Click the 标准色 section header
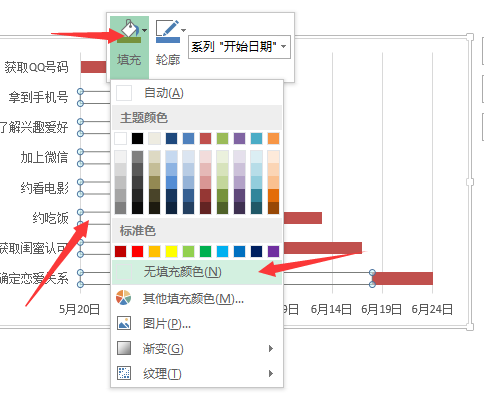Viewport: 484px width, 398px height. point(197,231)
